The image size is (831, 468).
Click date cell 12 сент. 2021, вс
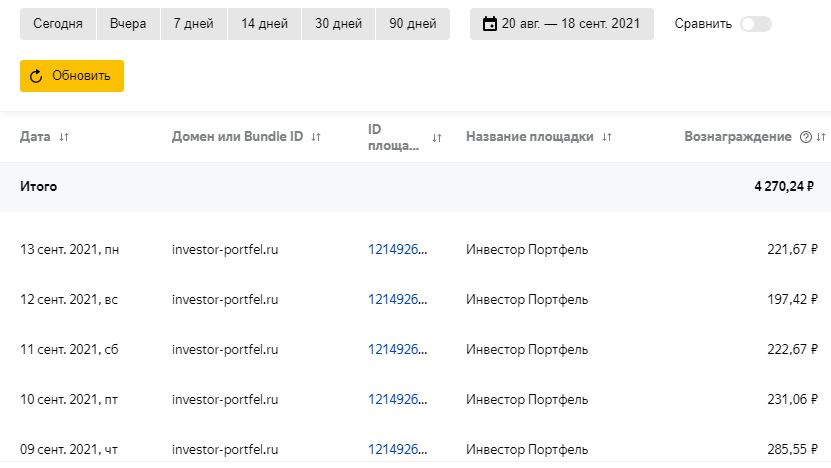[x=69, y=299]
